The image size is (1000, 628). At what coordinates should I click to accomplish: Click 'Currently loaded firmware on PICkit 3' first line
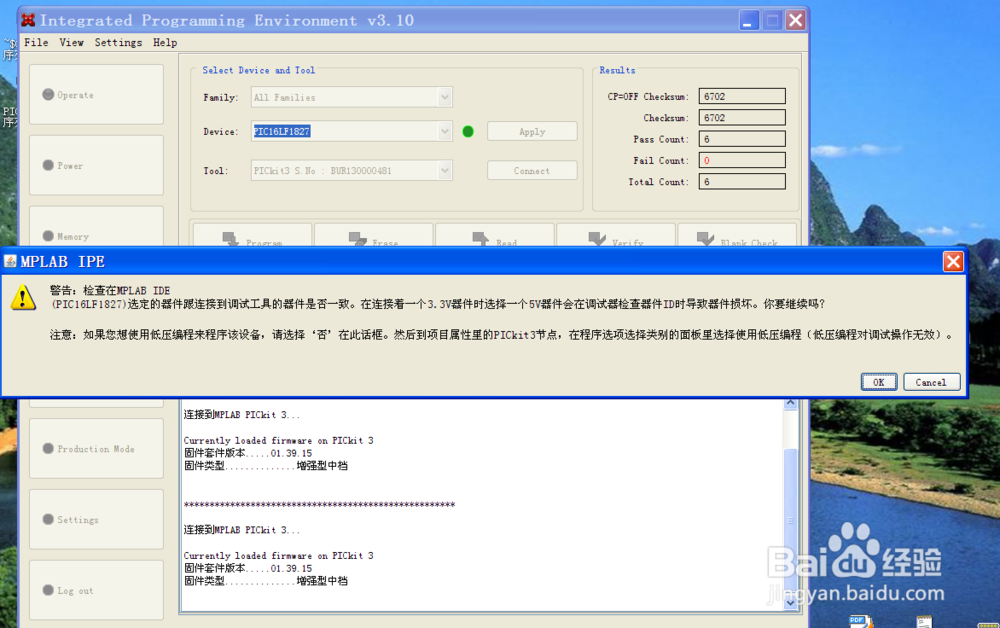click(x=278, y=441)
